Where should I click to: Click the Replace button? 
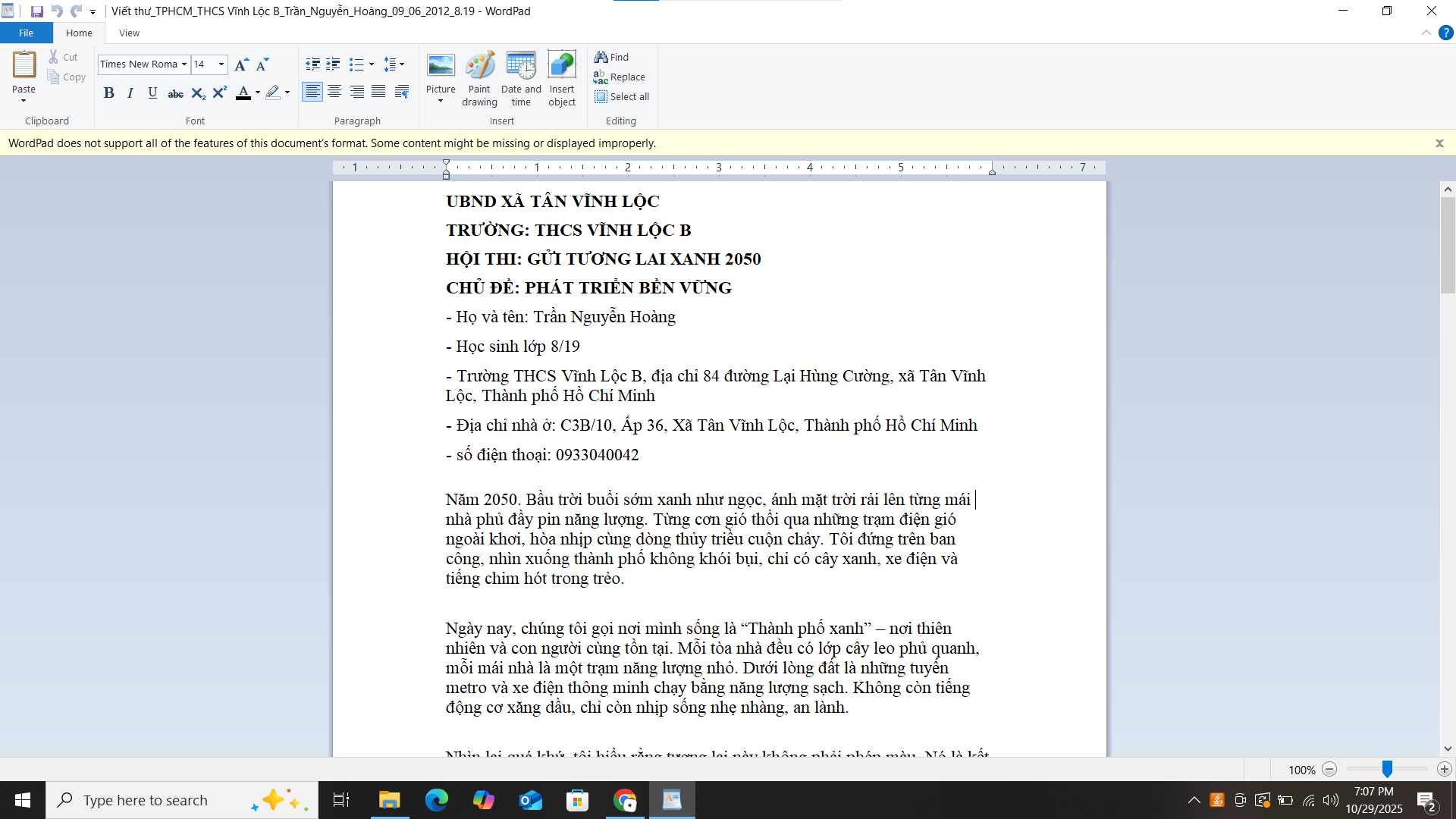620,77
